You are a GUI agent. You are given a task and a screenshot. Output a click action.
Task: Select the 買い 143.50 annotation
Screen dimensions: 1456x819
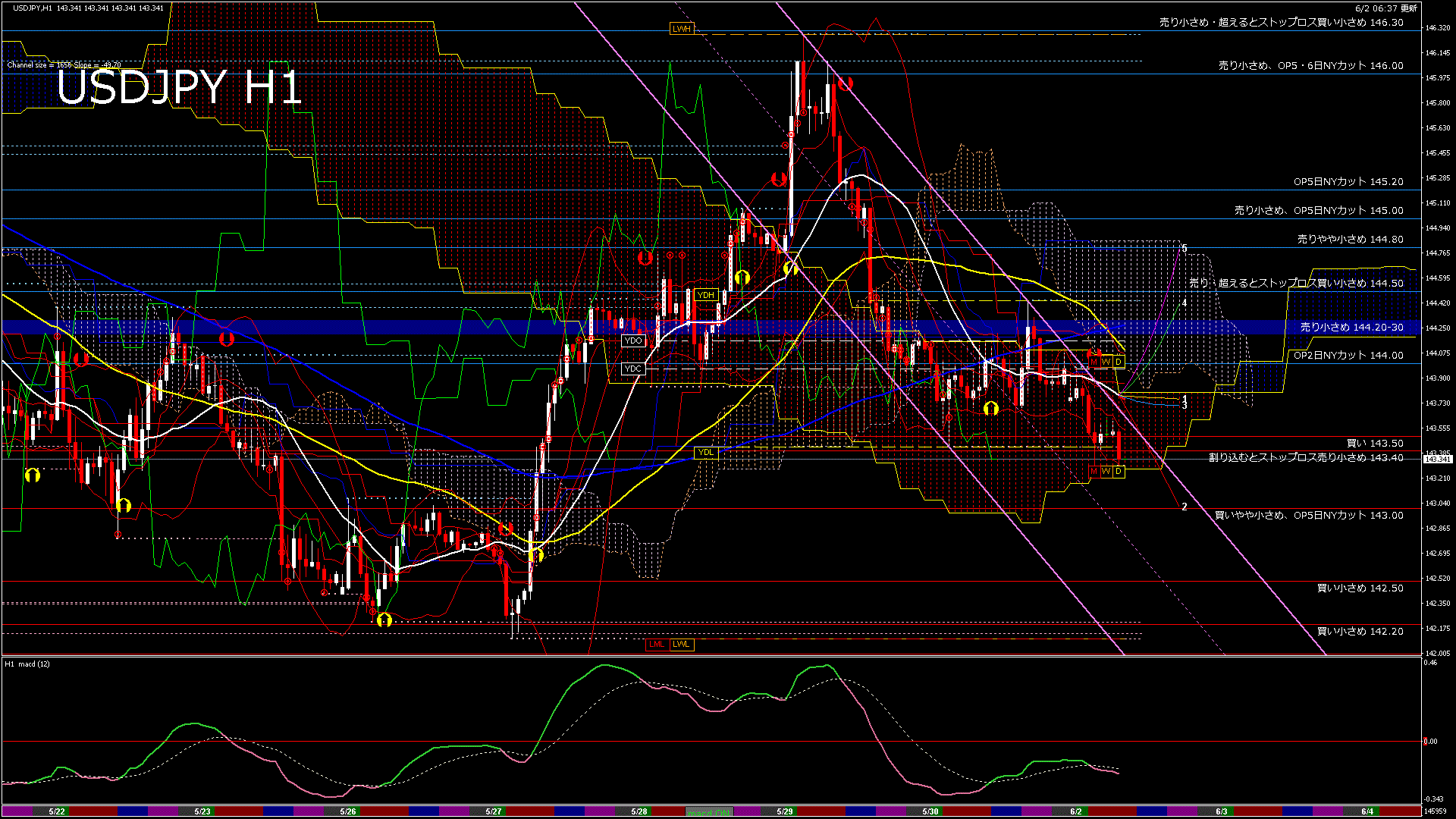click(1374, 444)
